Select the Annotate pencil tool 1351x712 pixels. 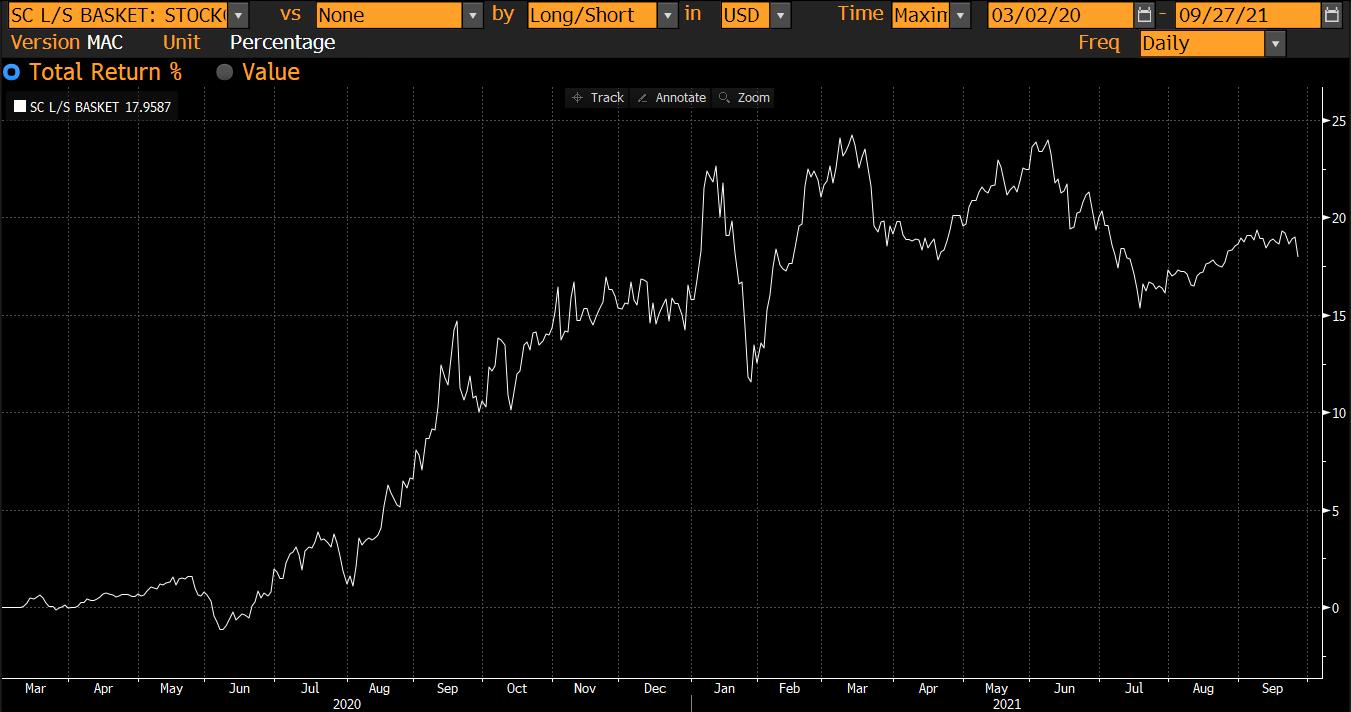[671, 97]
